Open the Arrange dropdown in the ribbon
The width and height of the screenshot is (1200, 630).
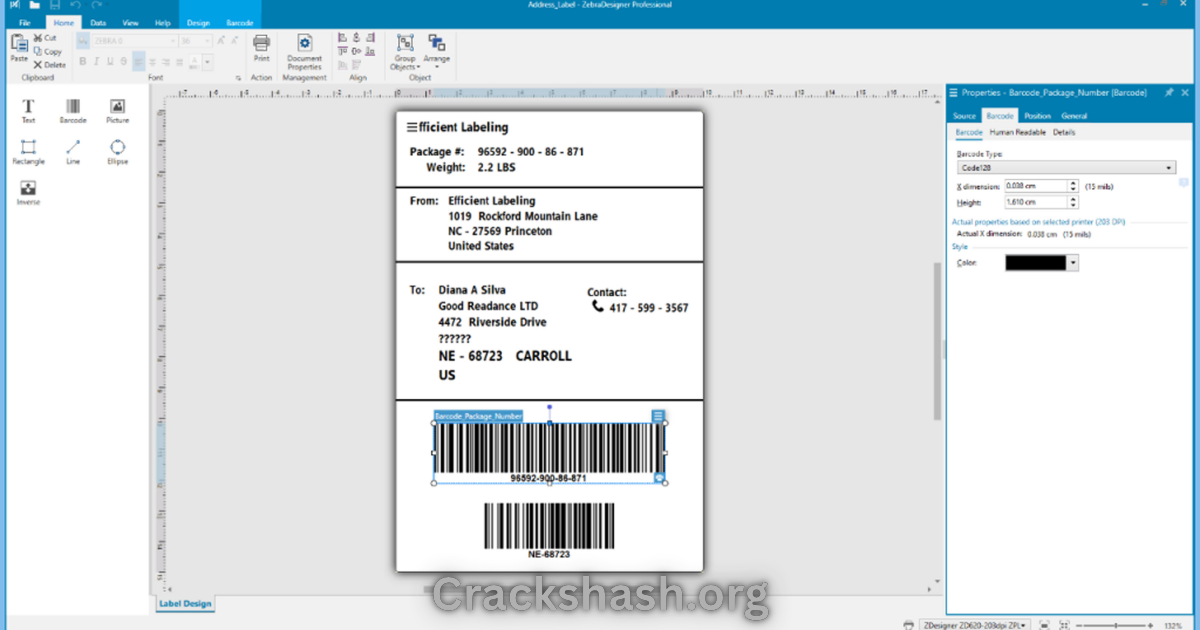[437, 51]
